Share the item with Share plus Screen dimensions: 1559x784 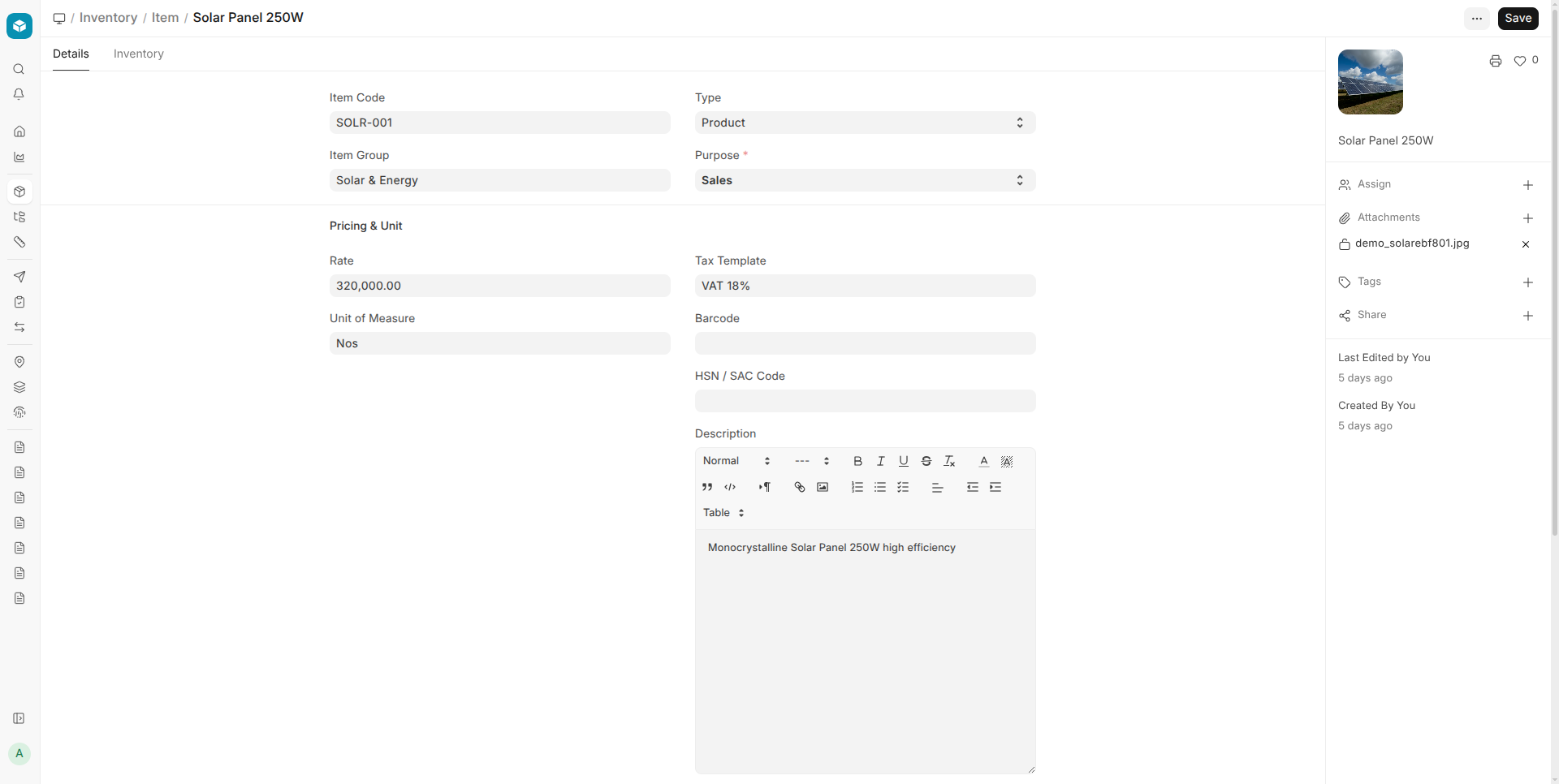[1528, 316]
